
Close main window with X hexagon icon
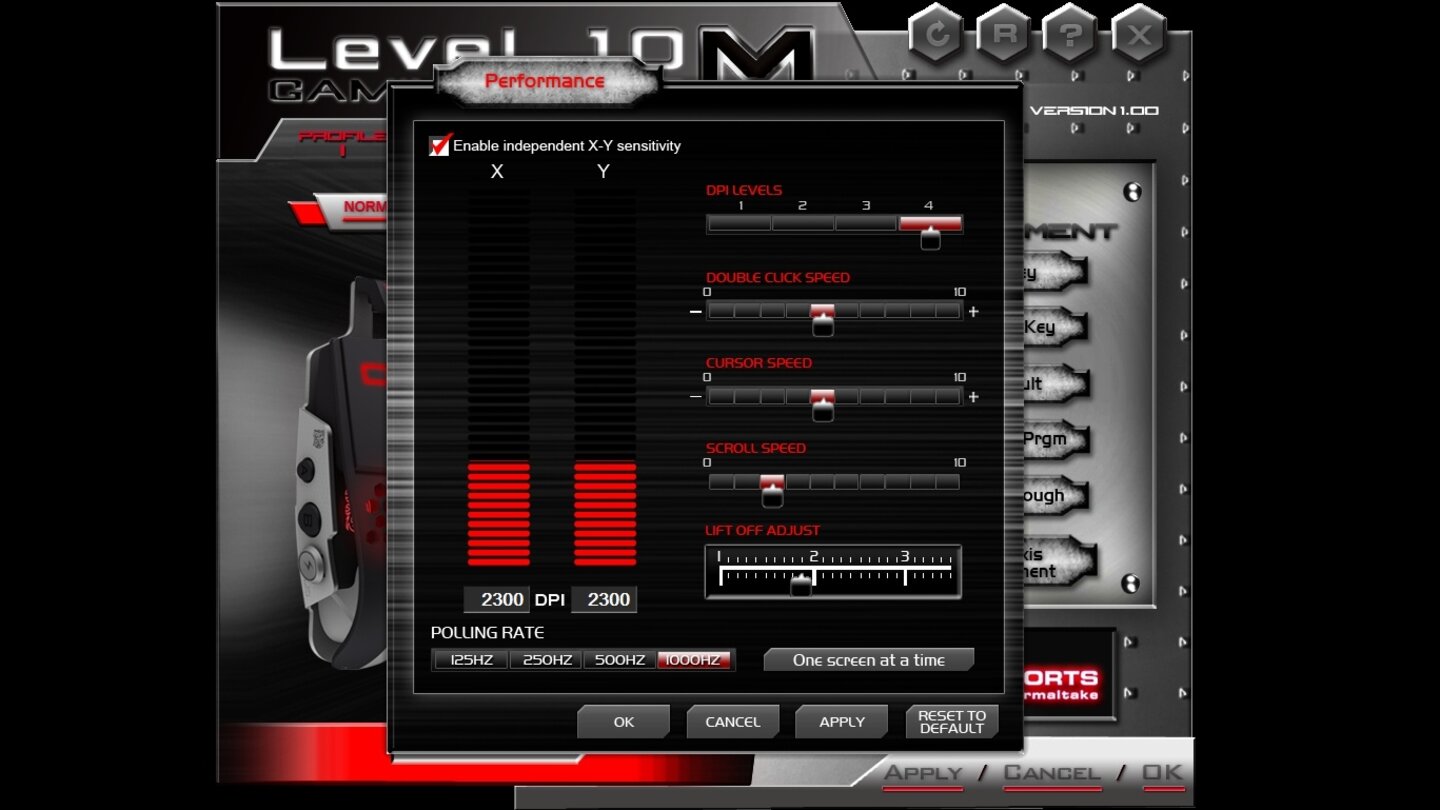click(1140, 35)
